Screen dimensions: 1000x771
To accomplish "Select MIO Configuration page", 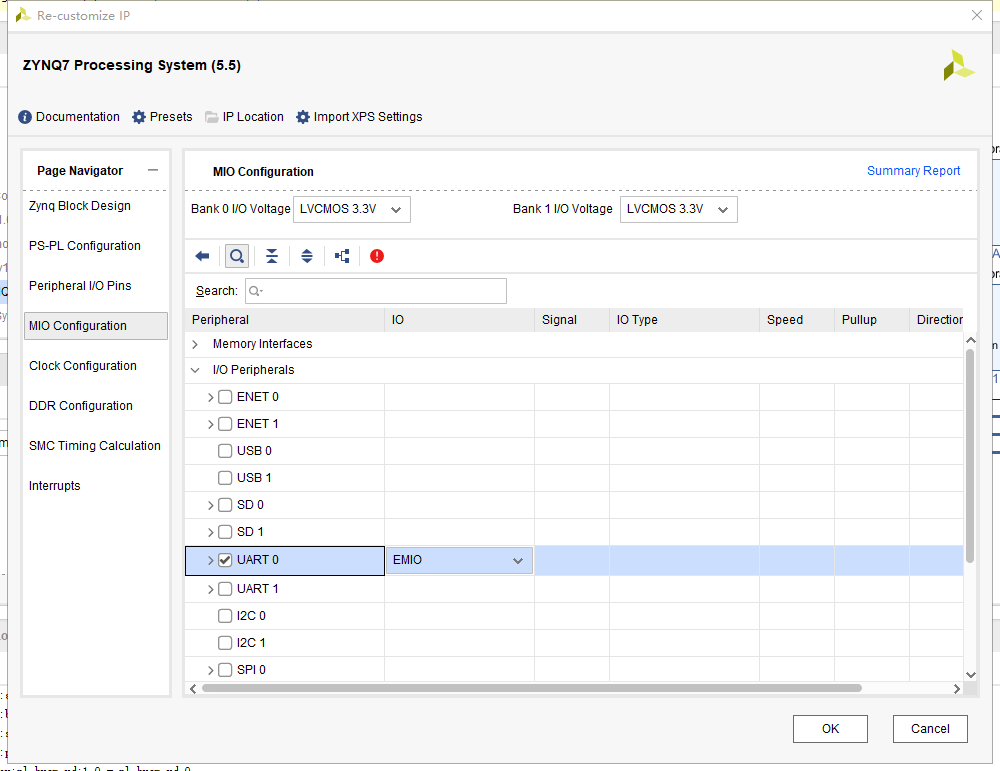I will pos(96,326).
